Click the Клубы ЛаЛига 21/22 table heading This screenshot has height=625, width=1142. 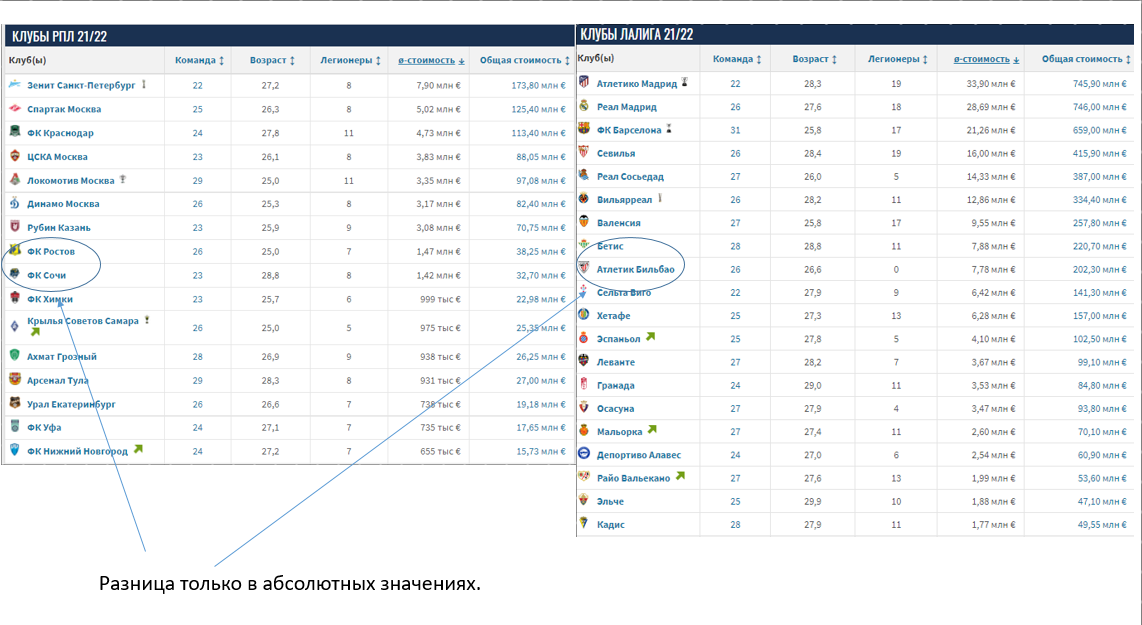637,34
